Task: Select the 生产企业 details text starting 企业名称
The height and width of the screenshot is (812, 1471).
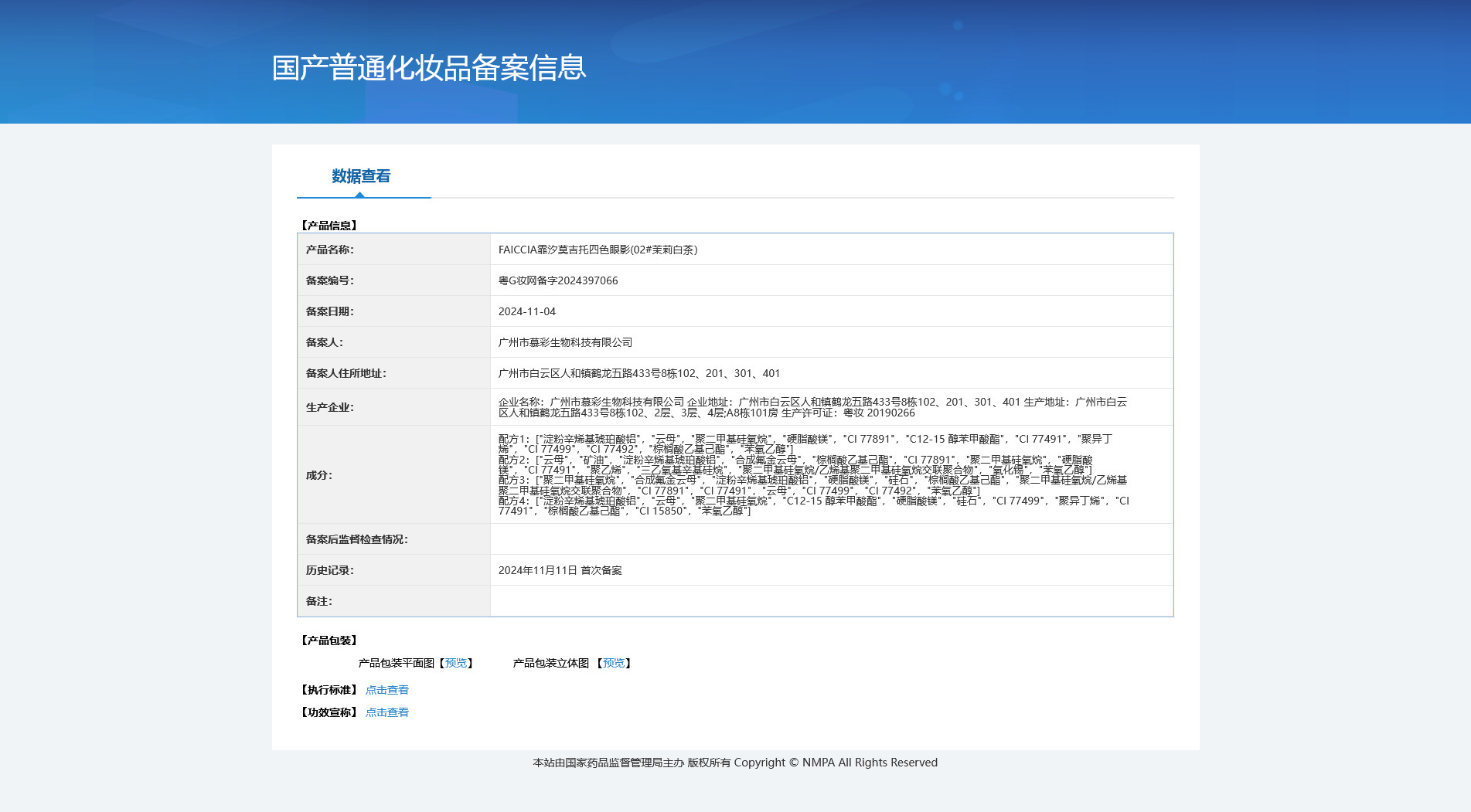Action: tap(813, 407)
